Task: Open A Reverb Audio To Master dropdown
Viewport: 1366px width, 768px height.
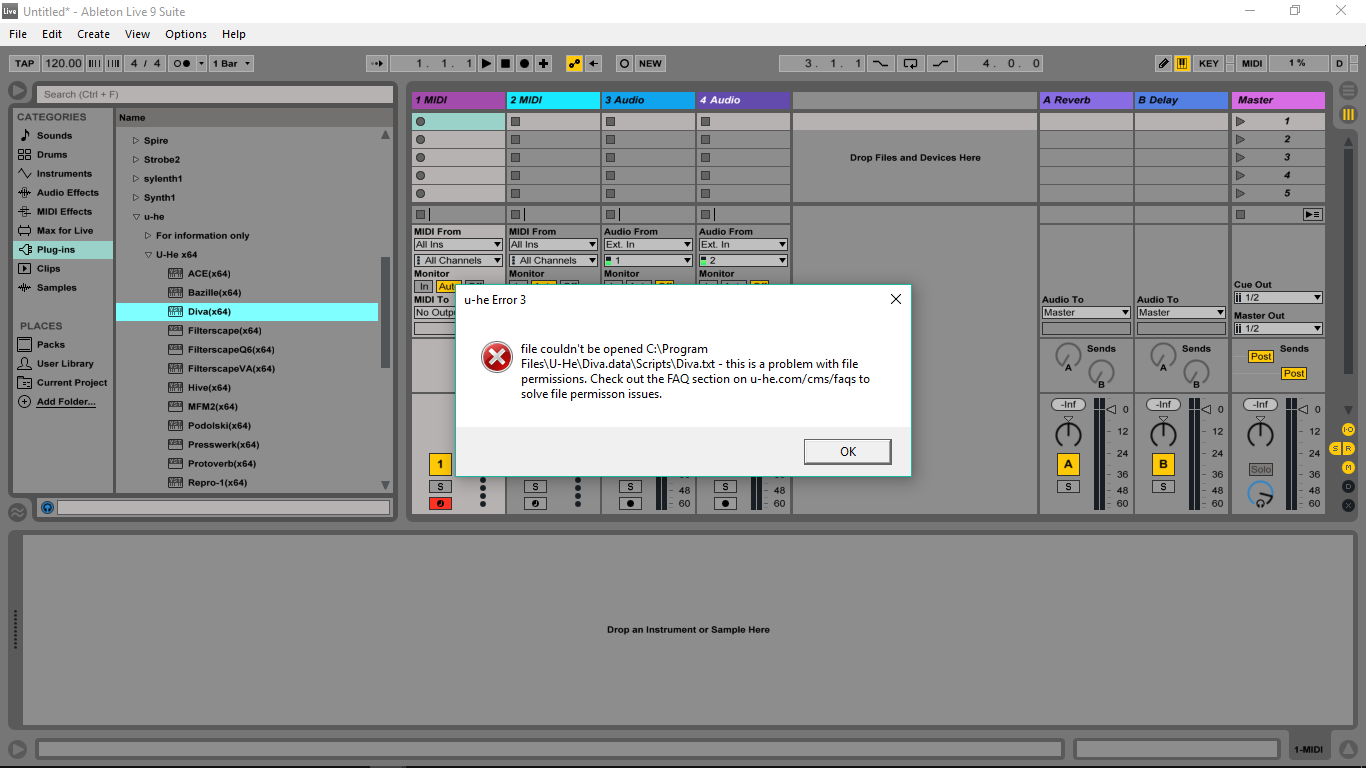Action: 1086,312
